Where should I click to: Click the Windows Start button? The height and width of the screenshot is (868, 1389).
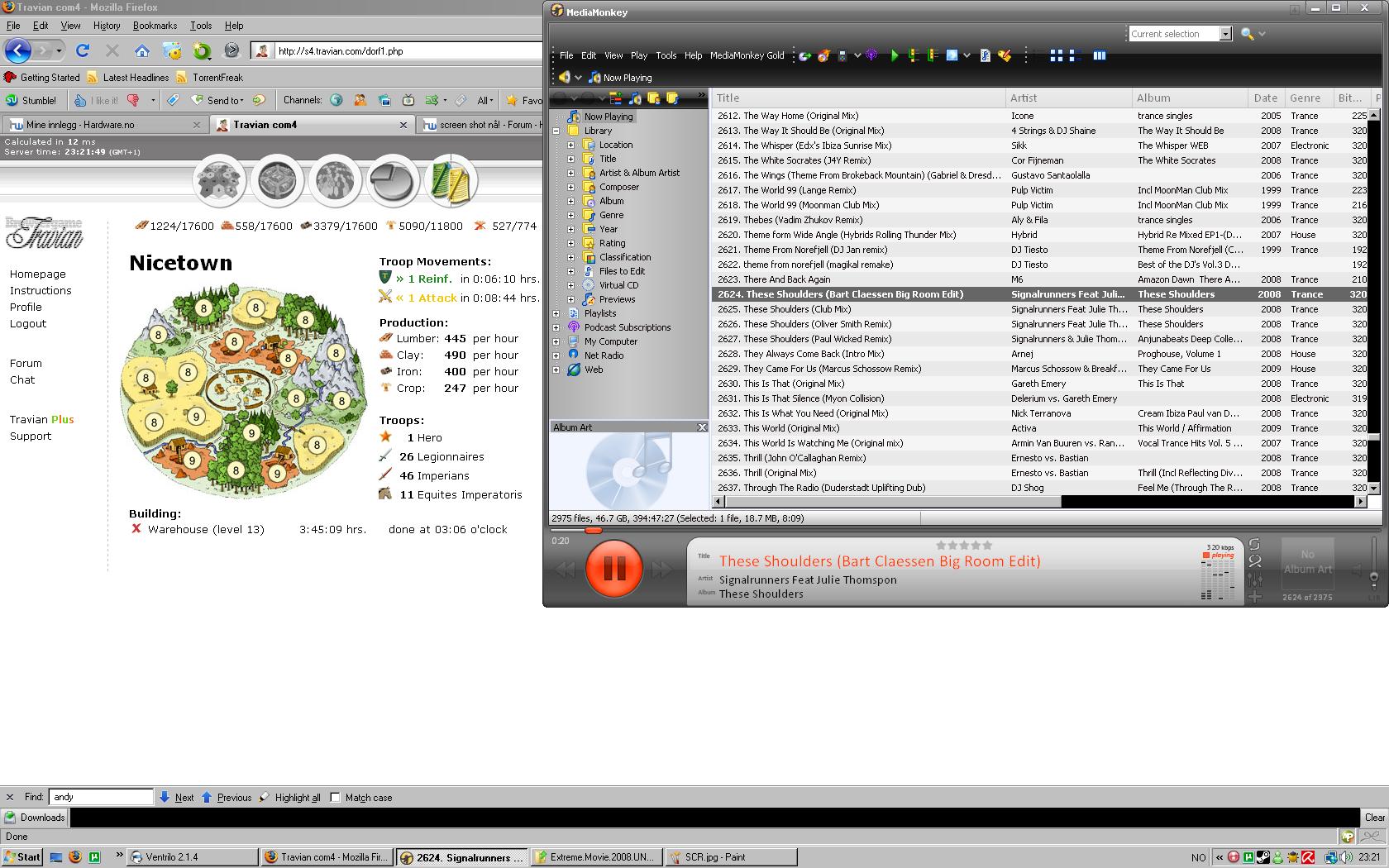(22, 857)
